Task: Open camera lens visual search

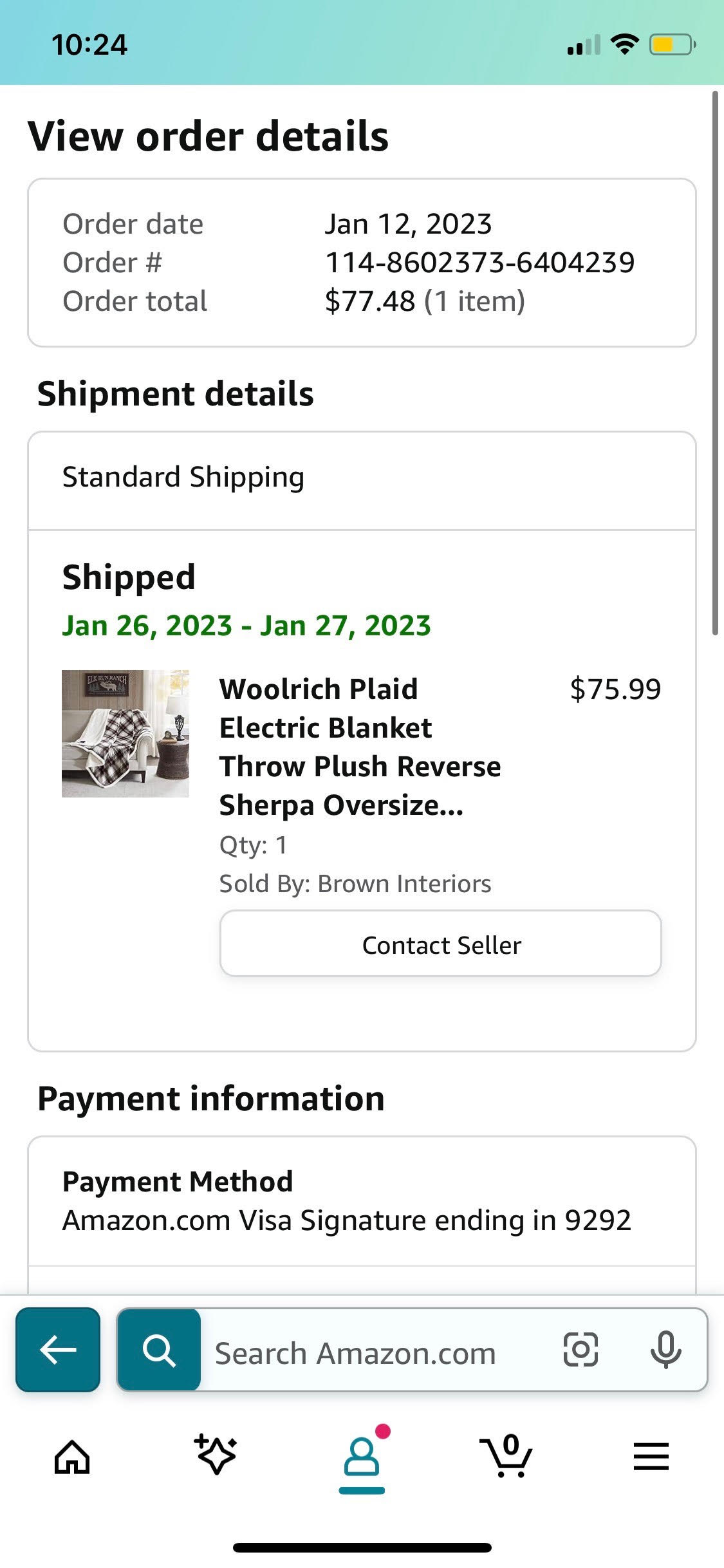Action: [x=580, y=1350]
